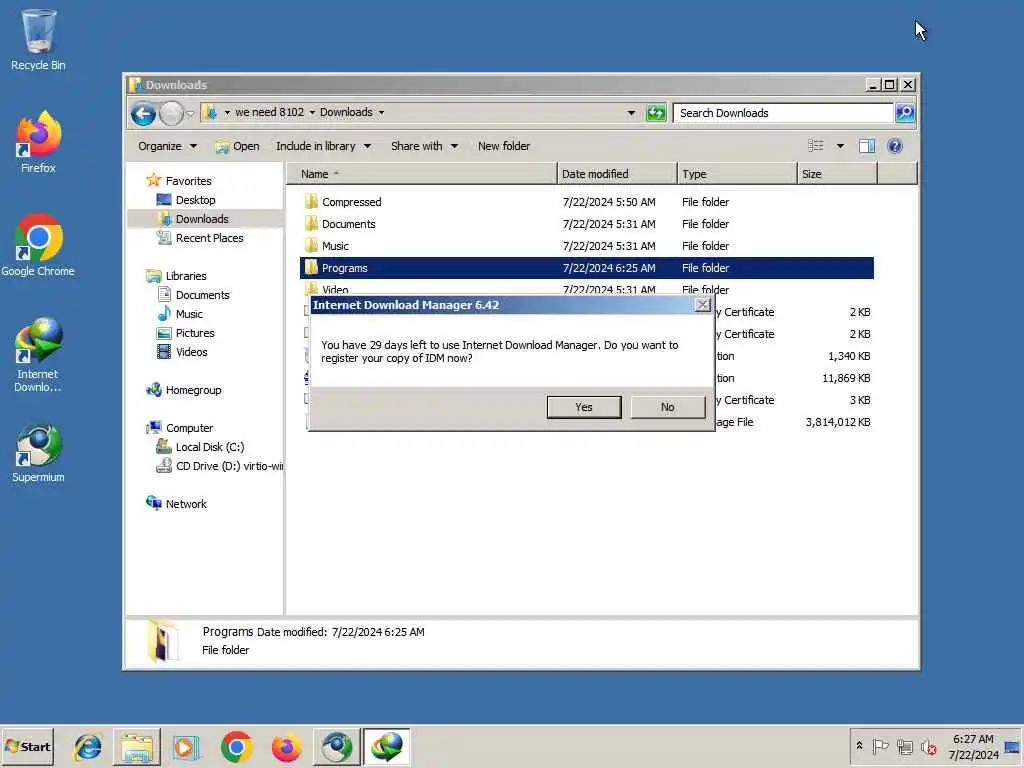The height and width of the screenshot is (768, 1024).
Task: Click the Back arrow in Downloads window
Action: pos(143,114)
